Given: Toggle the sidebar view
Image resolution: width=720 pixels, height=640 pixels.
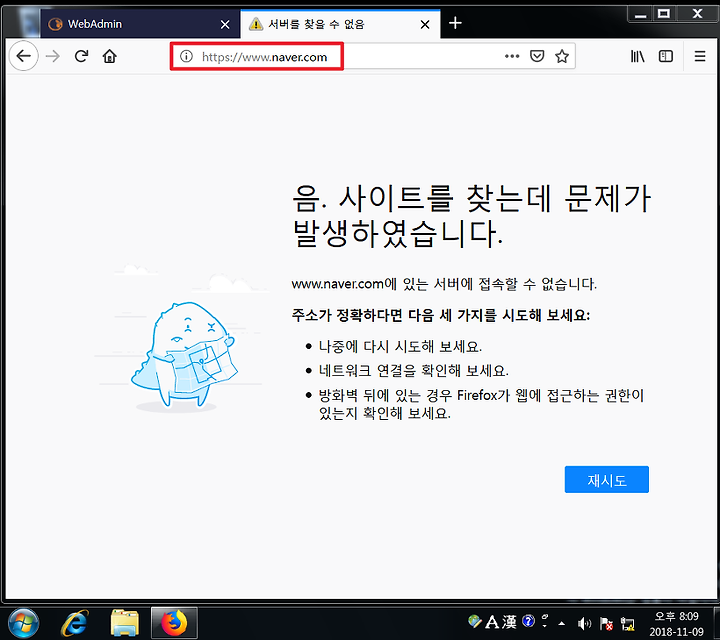Looking at the screenshot, I should coord(666,56).
